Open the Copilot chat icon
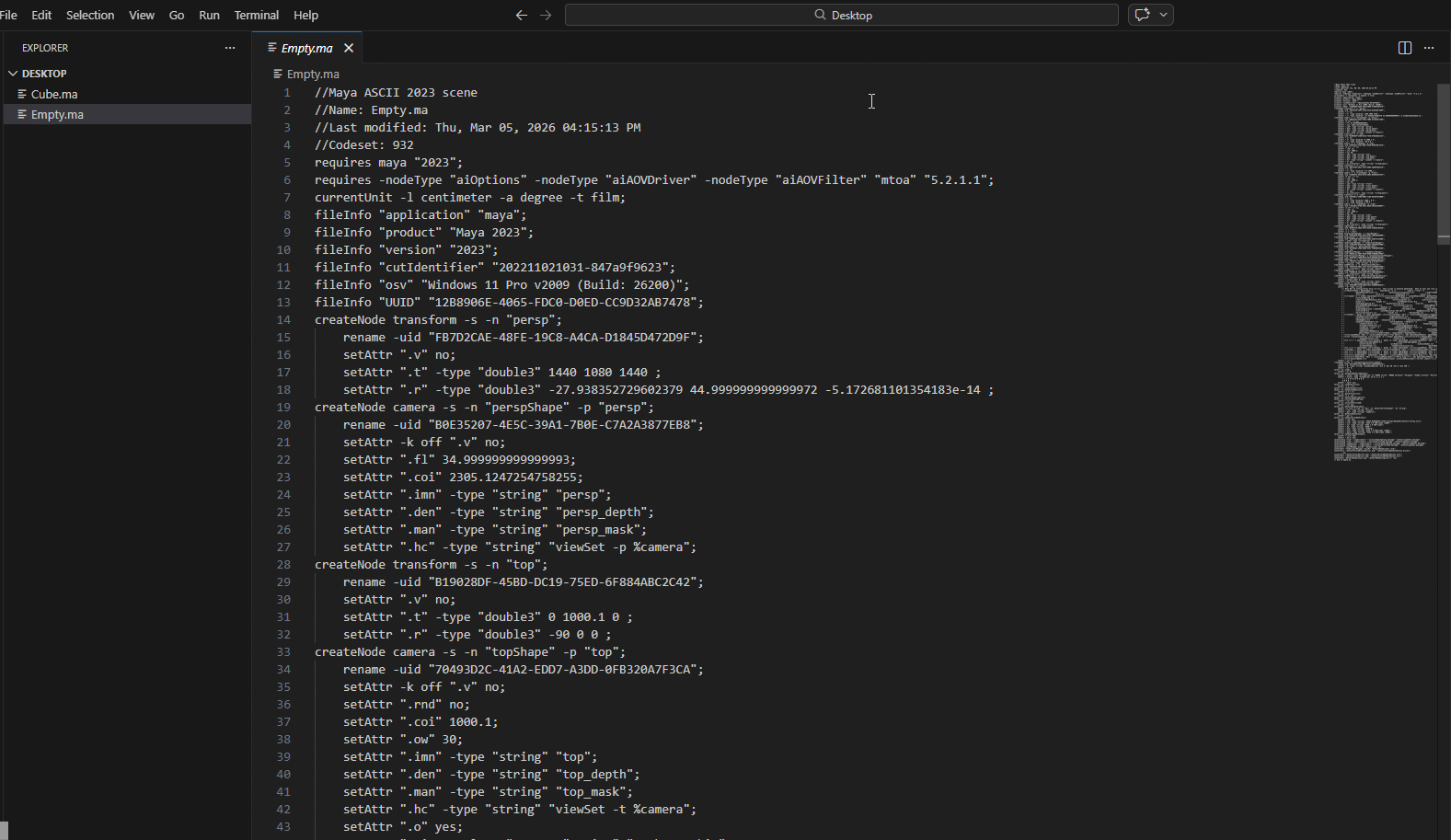This screenshot has height=840, width=1451. click(1143, 15)
